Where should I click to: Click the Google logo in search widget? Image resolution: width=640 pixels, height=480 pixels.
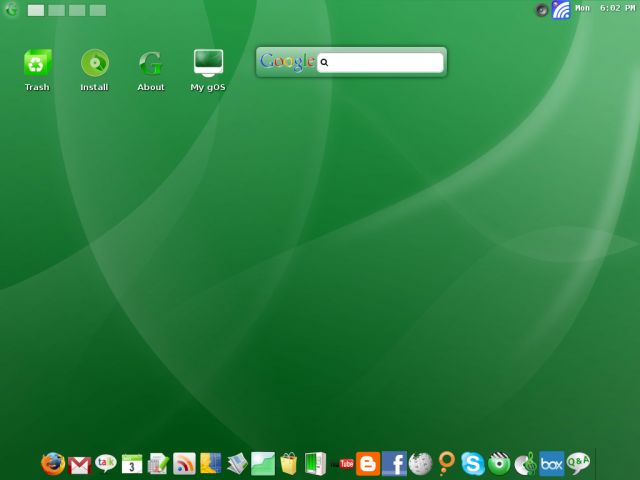tap(287, 62)
